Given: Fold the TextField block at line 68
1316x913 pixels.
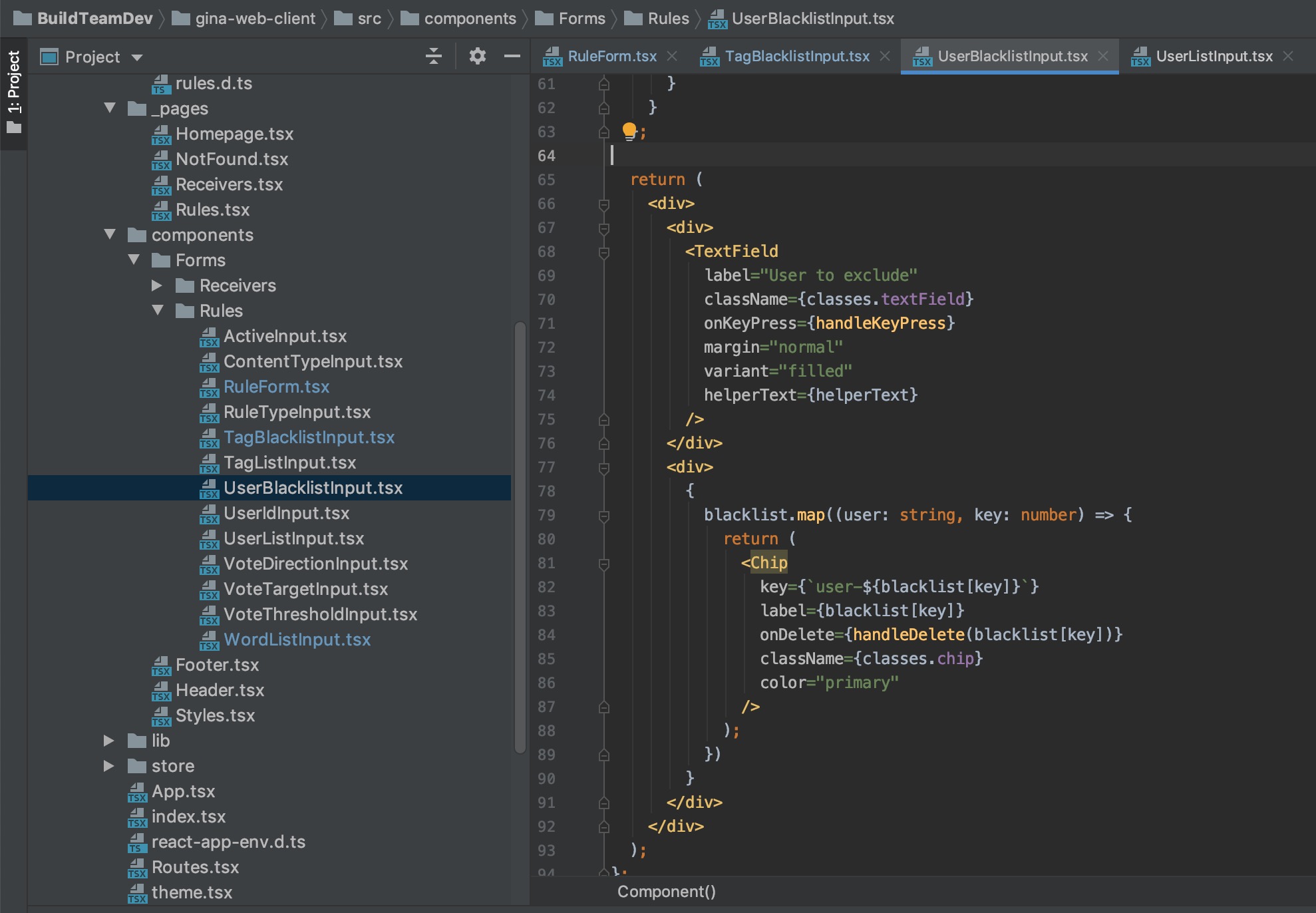Looking at the screenshot, I should coord(603,252).
